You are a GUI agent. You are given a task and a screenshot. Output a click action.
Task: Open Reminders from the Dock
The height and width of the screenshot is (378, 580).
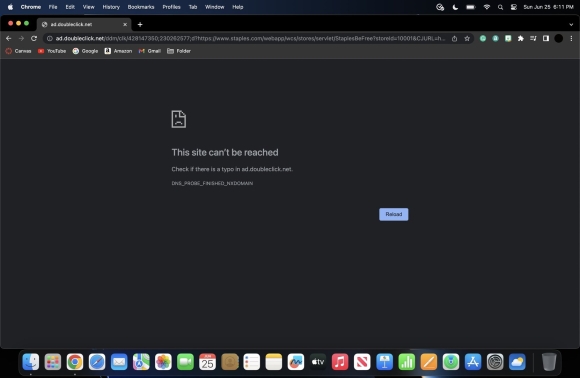click(252, 362)
